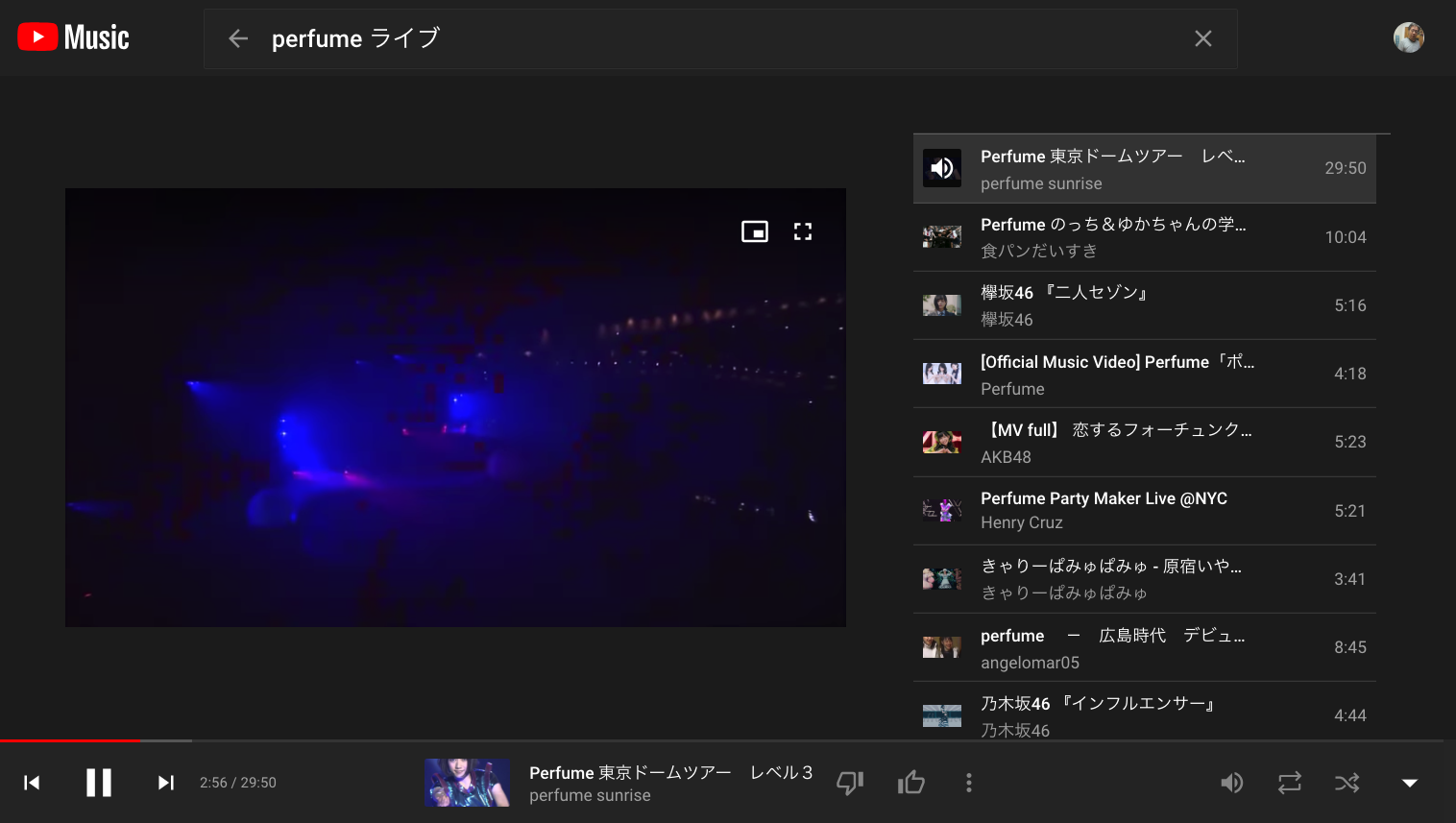1456x823 pixels.
Task: Click the album thumbnail in player bar
Action: click(467, 783)
